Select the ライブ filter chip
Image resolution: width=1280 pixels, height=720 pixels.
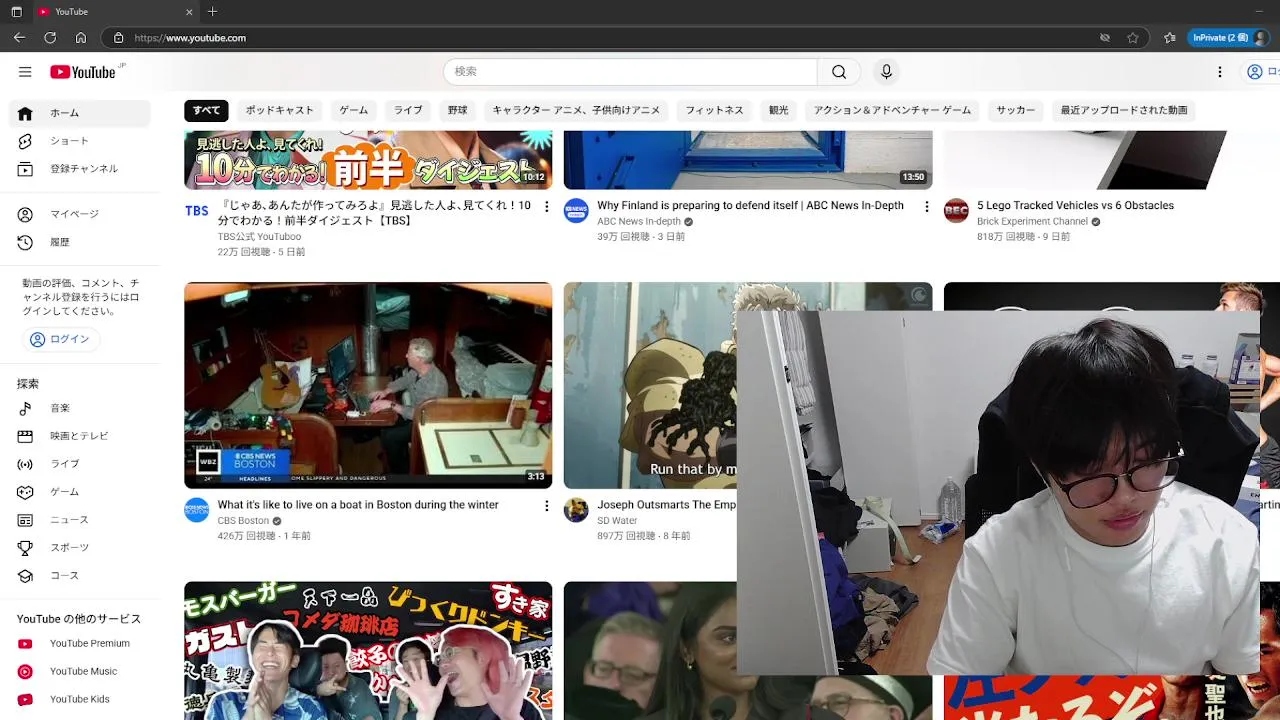coord(408,110)
